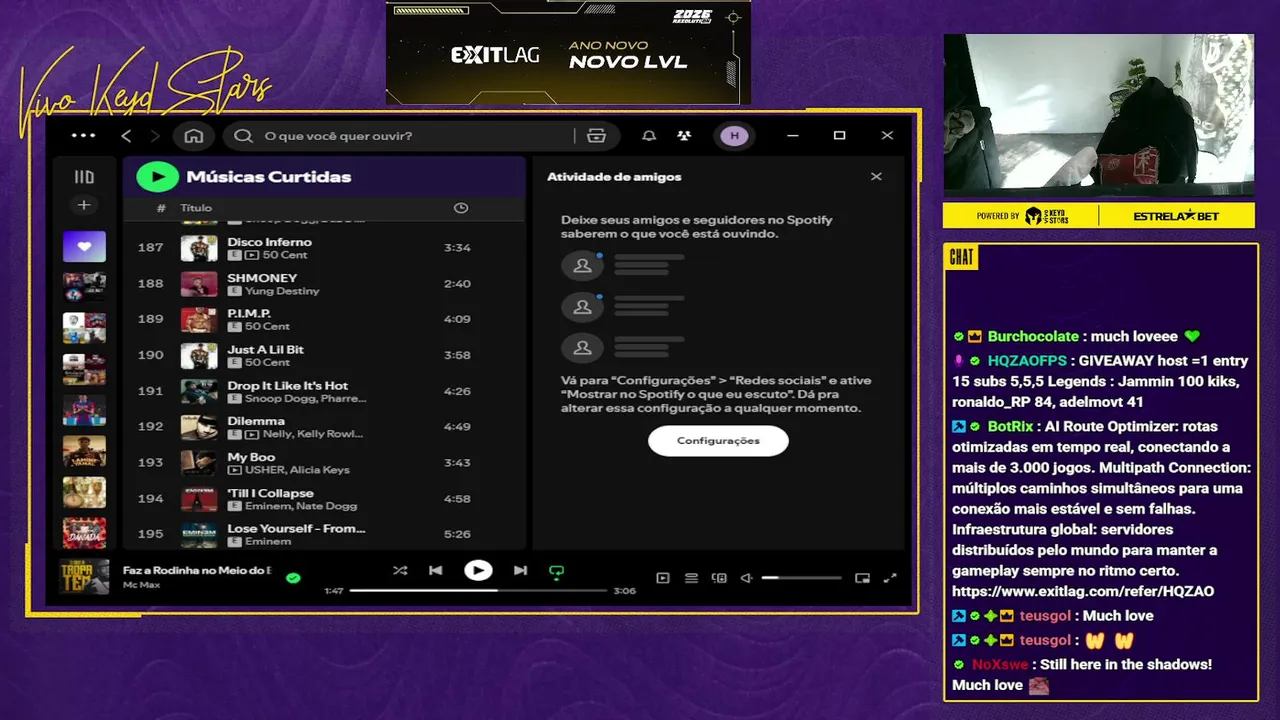The image size is (1280, 720).
Task: Go forward with the right arrow
Action: pyautogui.click(x=155, y=136)
